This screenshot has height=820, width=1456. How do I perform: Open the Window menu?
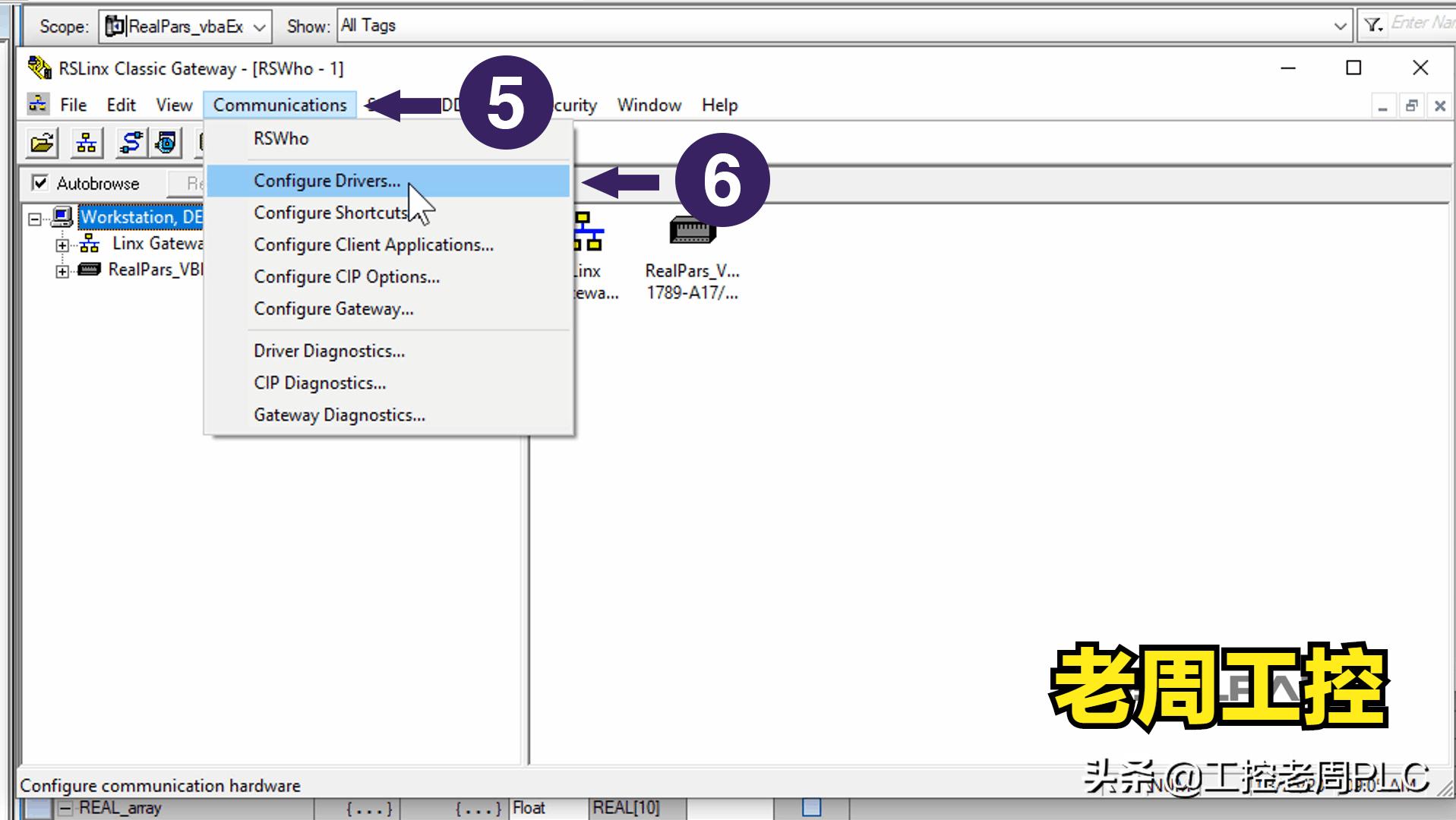649,105
